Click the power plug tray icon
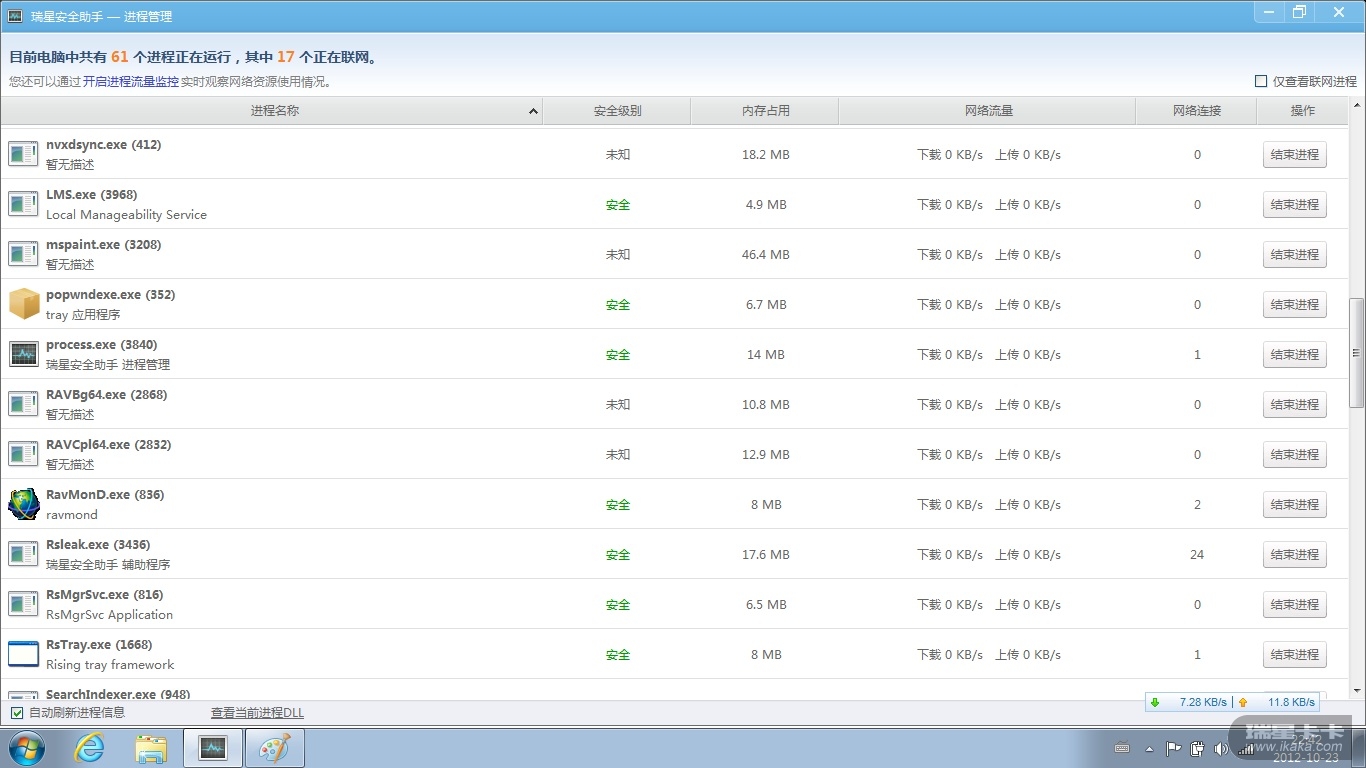 coord(1197,748)
